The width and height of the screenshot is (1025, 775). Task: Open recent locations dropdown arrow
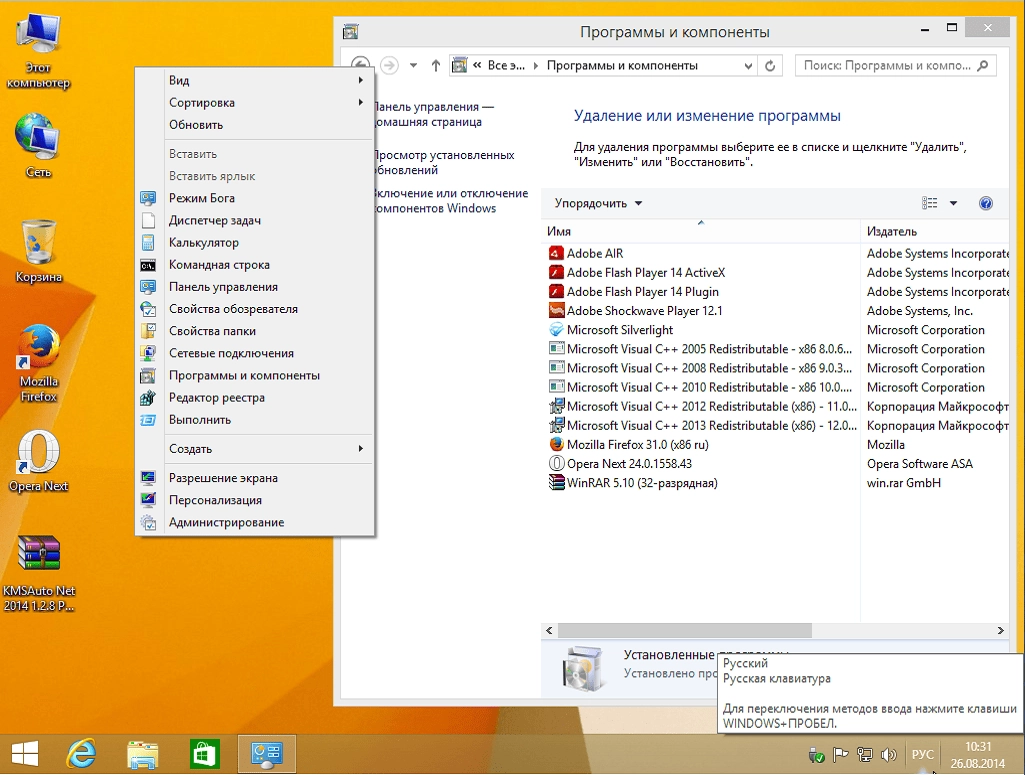pyautogui.click(x=413, y=65)
